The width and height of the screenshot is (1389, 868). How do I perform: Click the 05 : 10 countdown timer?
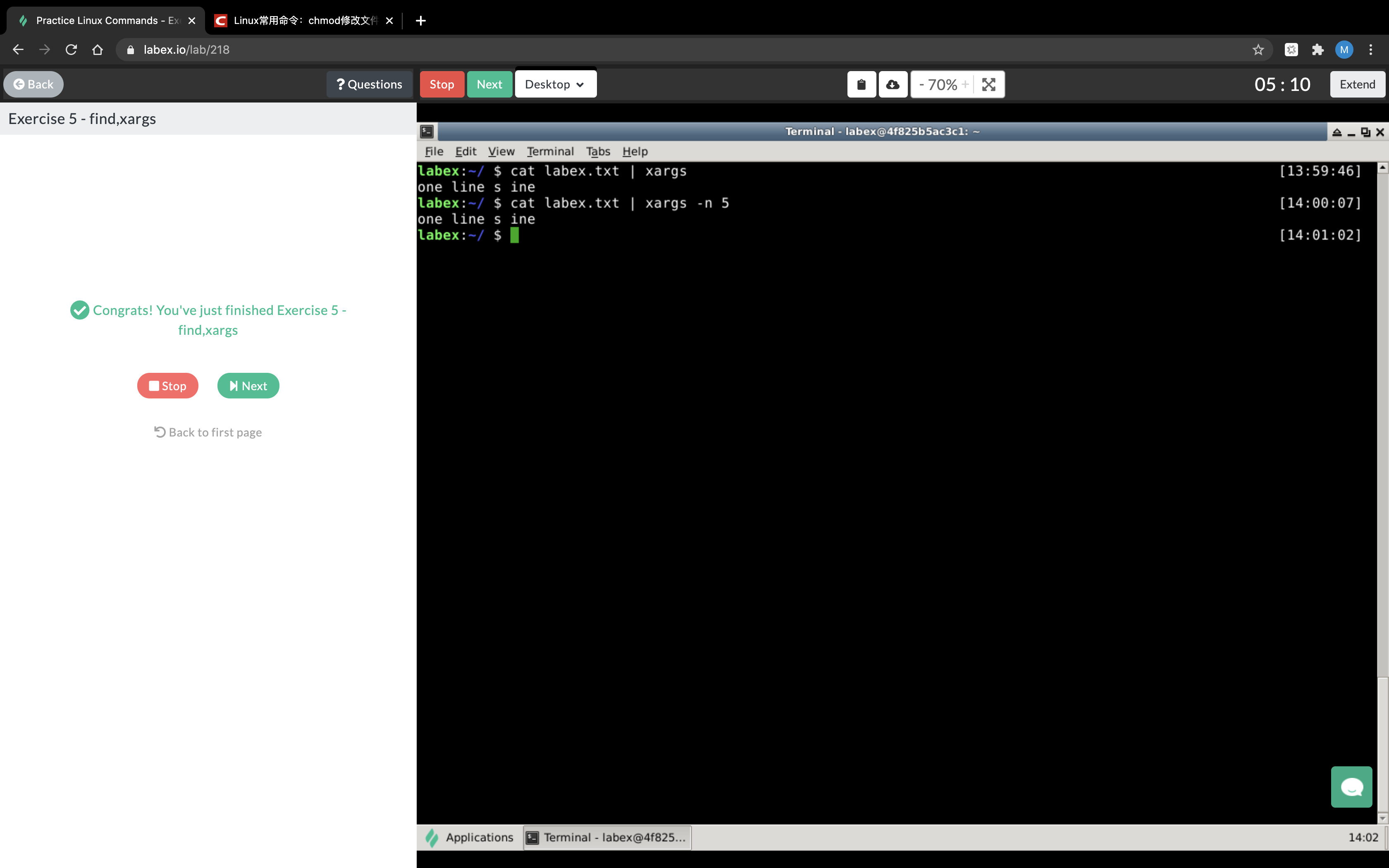pyautogui.click(x=1282, y=84)
